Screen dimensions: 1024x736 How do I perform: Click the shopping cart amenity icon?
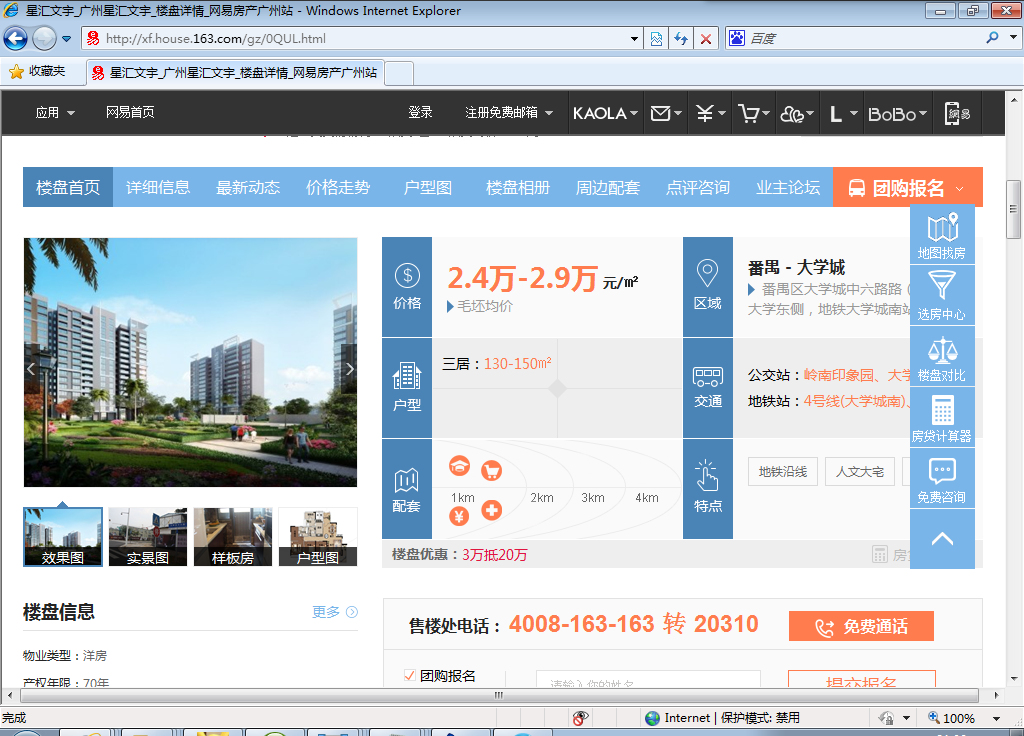pyautogui.click(x=491, y=470)
